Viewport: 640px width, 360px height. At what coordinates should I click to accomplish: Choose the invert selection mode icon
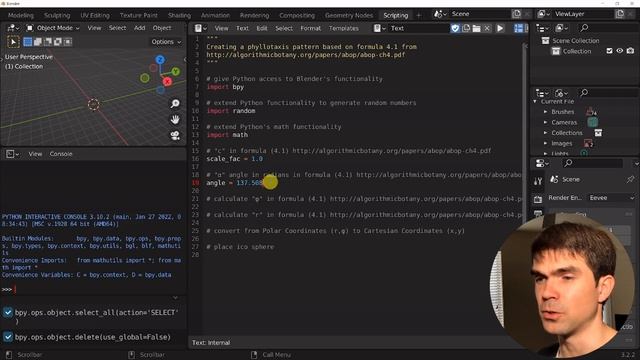(x=58, y=42)
